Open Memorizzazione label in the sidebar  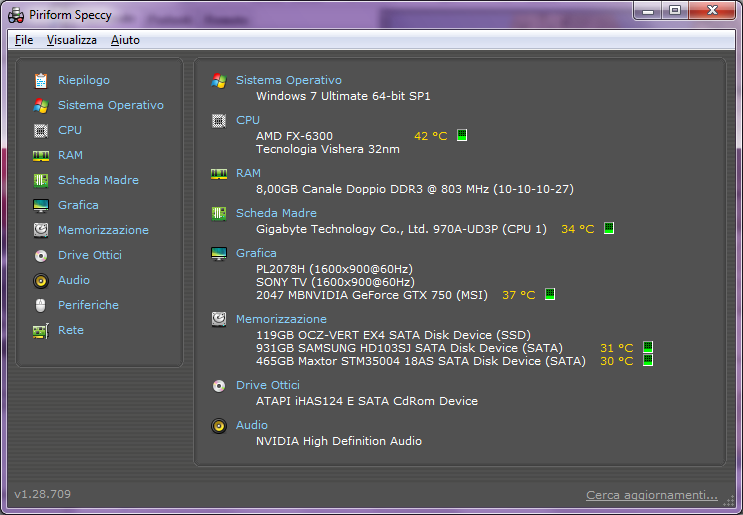tap(103, 230)
